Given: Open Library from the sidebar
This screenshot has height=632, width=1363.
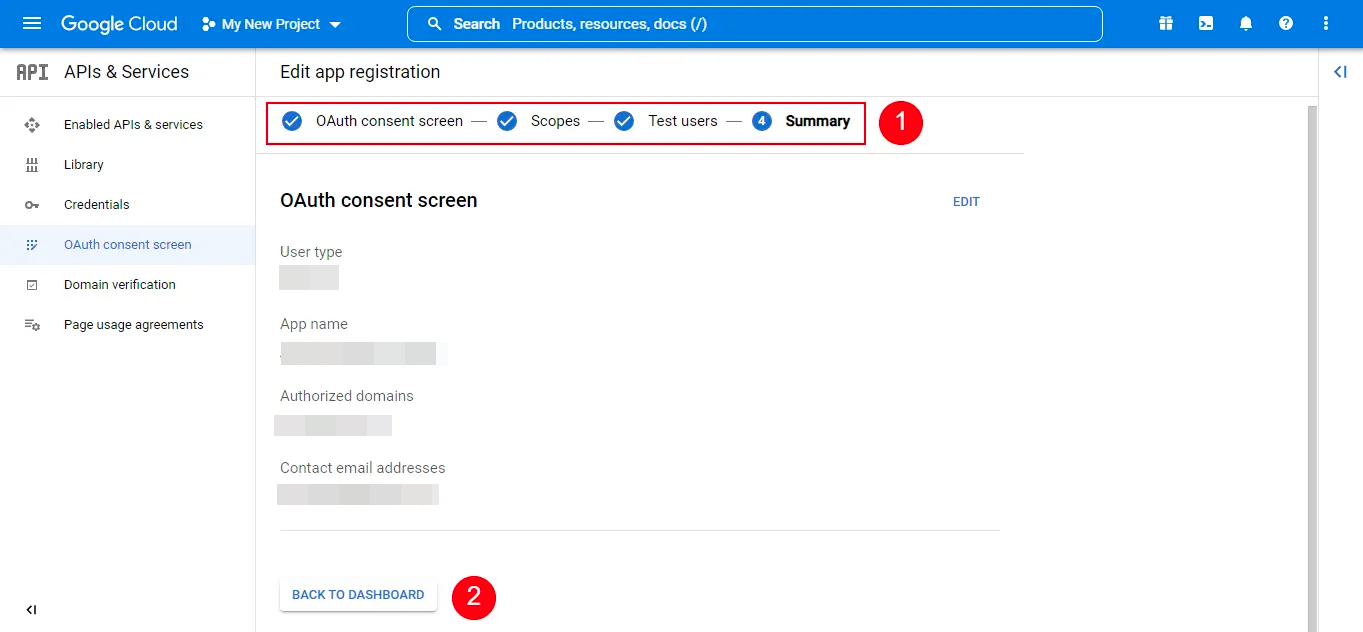Looking at the screenshot, I should pos(84,164).
